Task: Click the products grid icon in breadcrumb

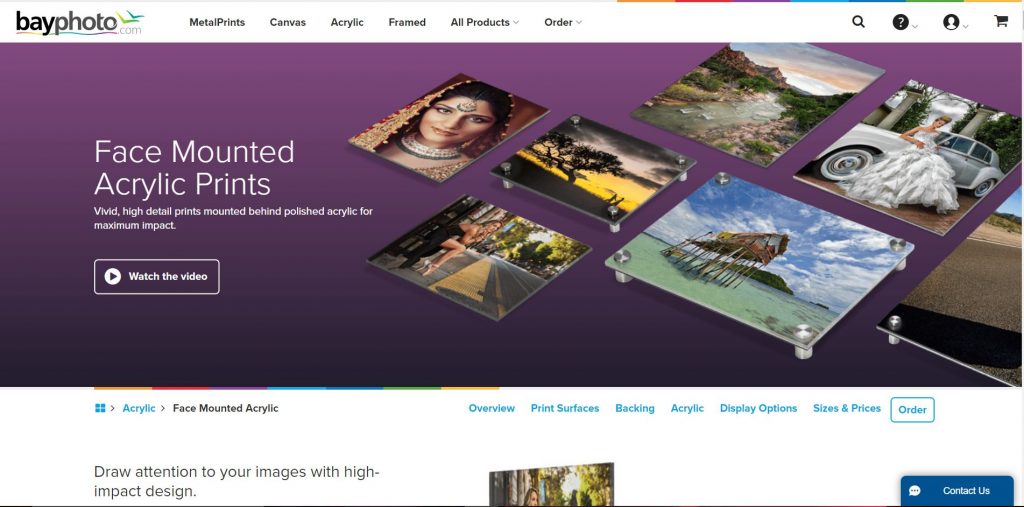Action: (100, 408)
